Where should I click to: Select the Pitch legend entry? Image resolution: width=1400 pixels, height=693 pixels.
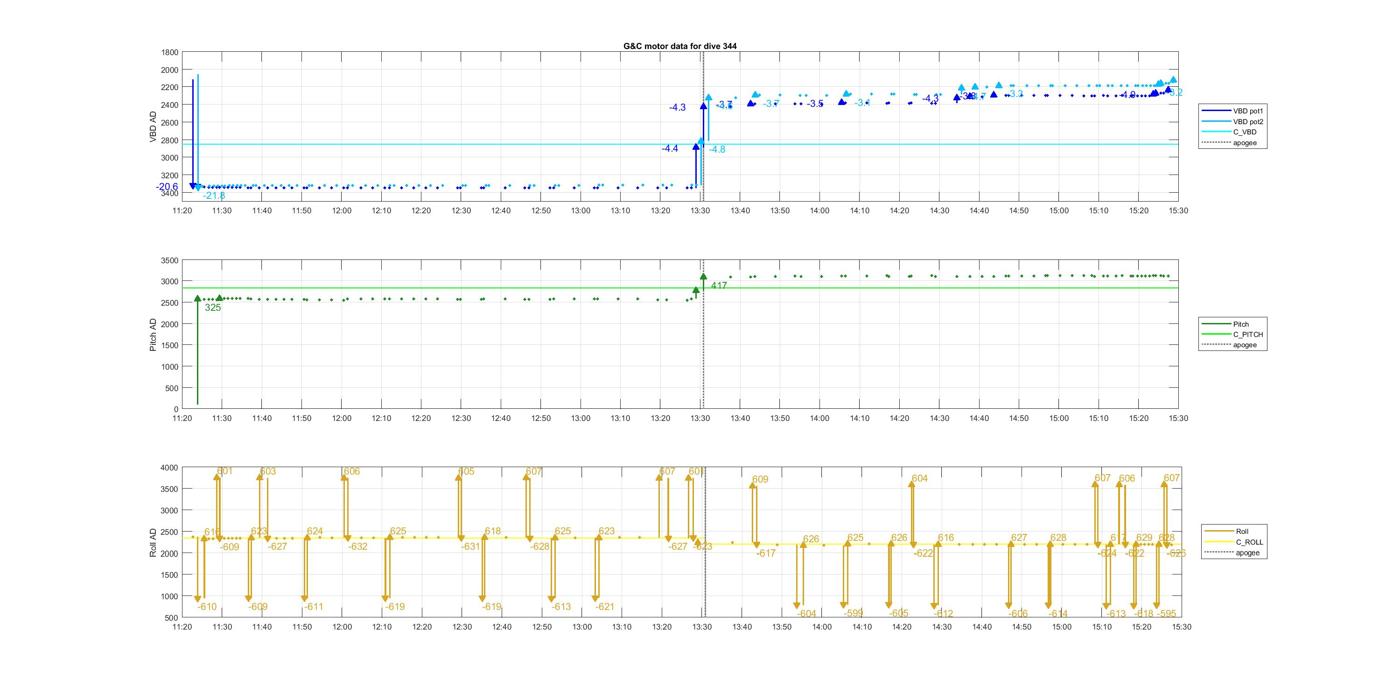tap(1226, 324)
